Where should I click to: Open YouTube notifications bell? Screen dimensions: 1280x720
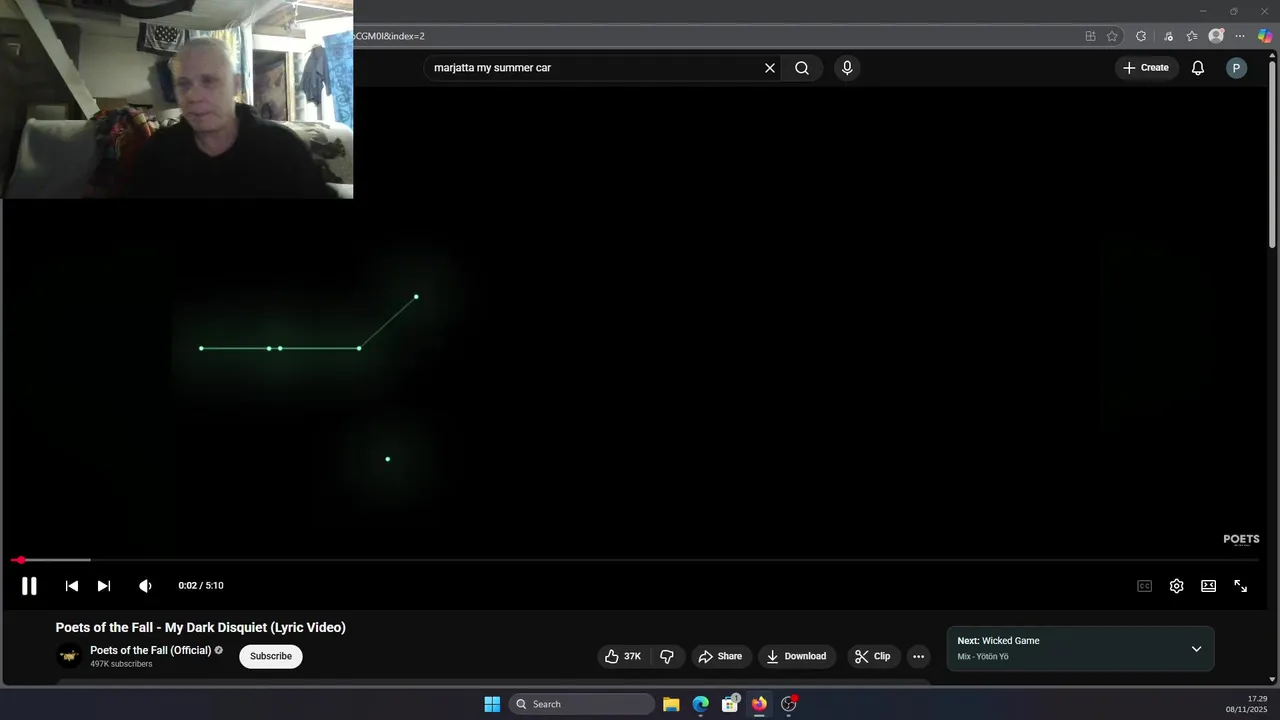pyautogui.click(x=1197, y=68)
